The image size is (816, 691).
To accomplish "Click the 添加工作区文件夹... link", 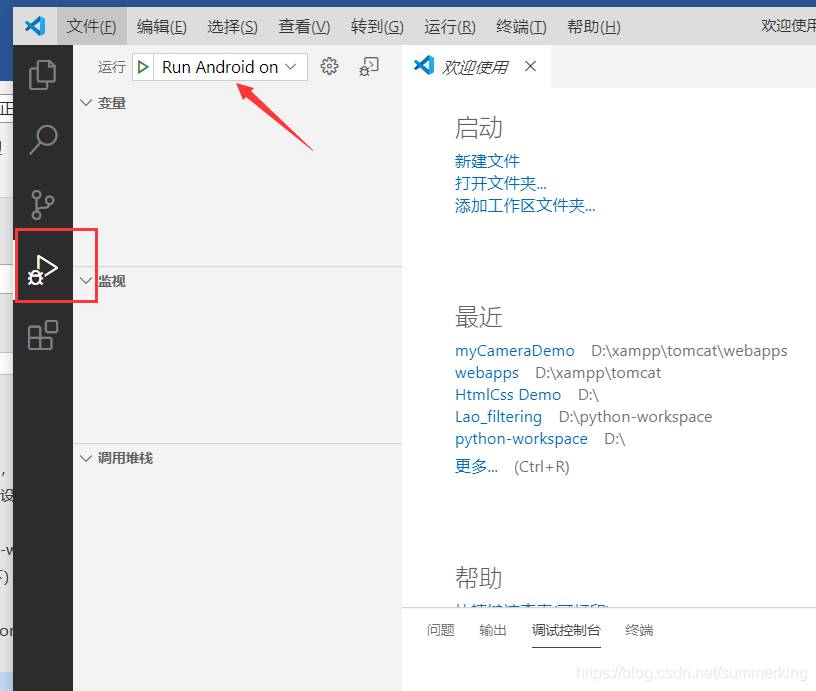I will pyautogui.click(x=525, y=206).
